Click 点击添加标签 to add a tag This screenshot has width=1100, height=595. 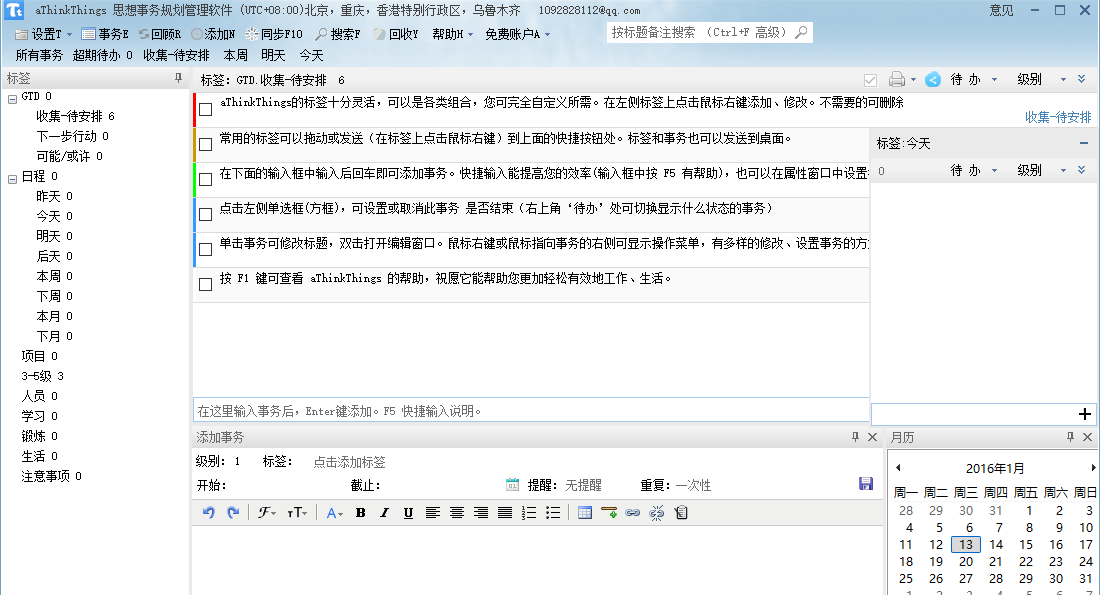point(349,462)
